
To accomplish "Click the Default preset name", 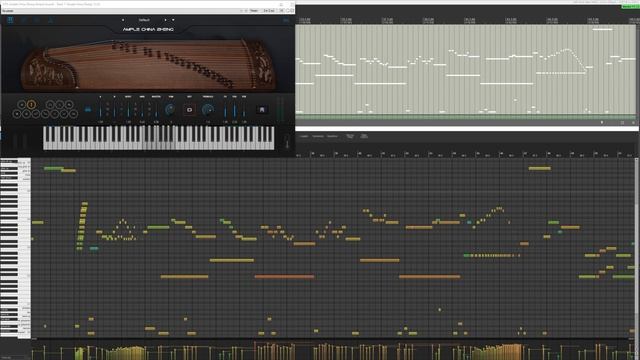I will pyautogui.click(x=144, y=20).
